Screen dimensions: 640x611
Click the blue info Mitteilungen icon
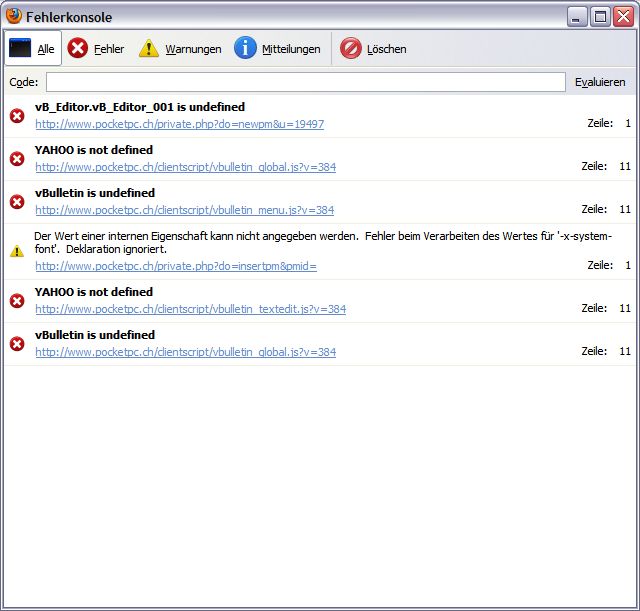click(245, 48)
